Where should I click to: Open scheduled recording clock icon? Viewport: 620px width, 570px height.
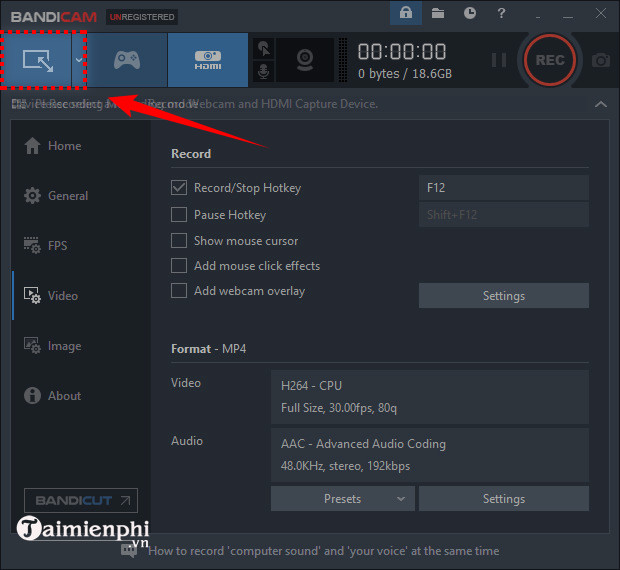click(470, 13)
